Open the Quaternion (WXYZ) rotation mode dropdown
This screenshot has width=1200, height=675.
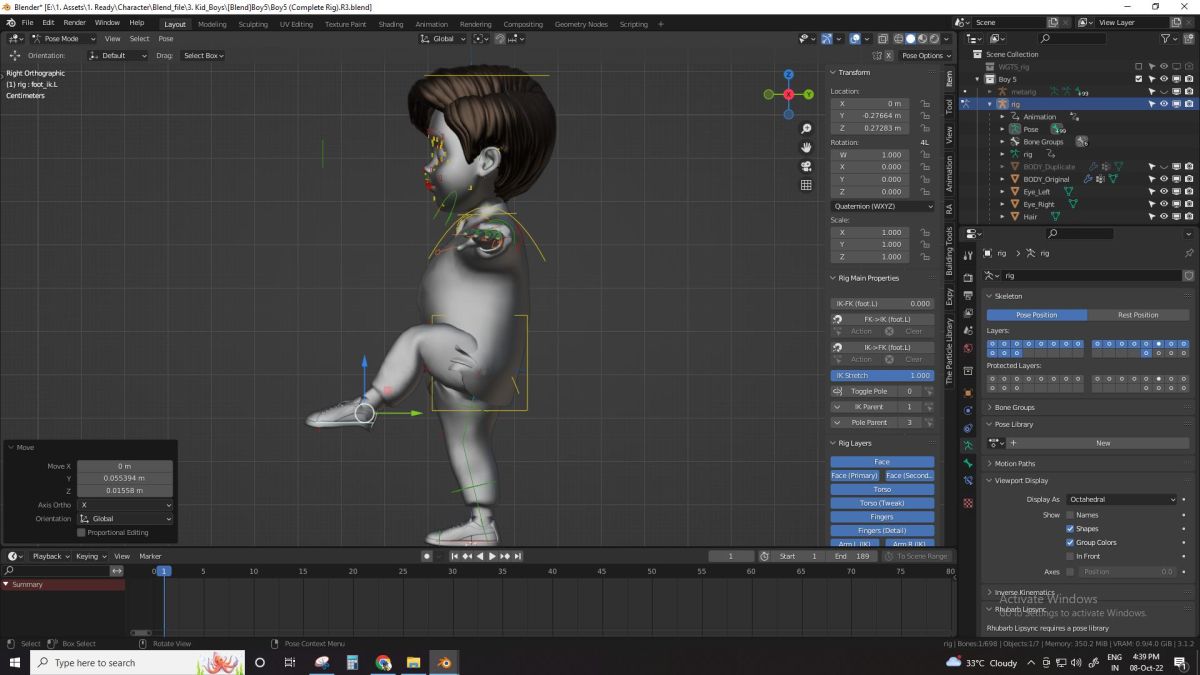pos(882,206)
